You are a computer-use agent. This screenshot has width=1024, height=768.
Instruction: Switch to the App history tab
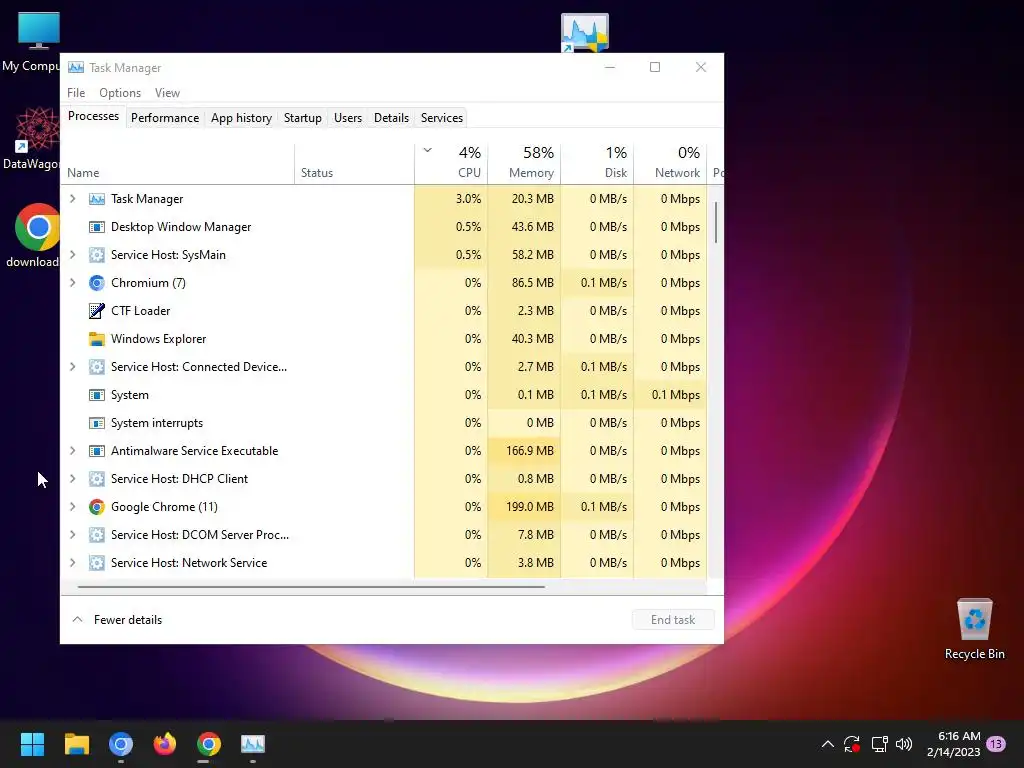pos(241,118)
